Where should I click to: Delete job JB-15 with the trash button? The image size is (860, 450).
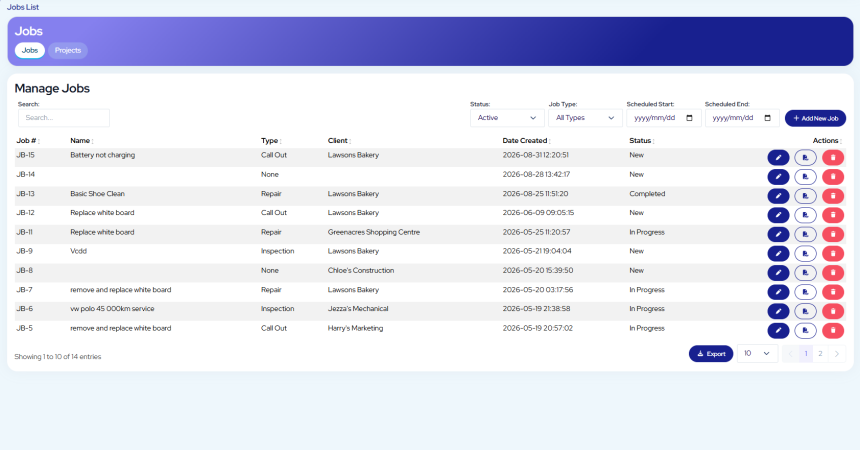(x=833, y=158)
